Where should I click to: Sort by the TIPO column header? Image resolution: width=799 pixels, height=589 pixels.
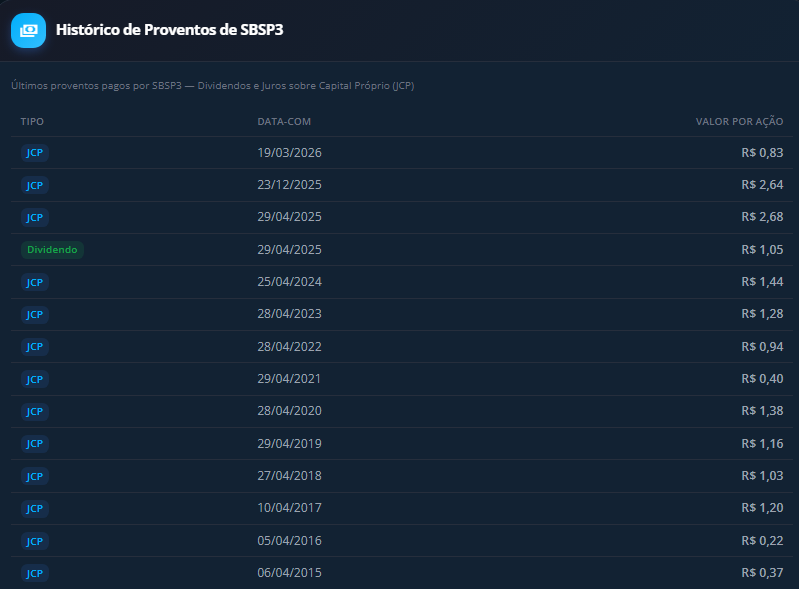[32, 121]
